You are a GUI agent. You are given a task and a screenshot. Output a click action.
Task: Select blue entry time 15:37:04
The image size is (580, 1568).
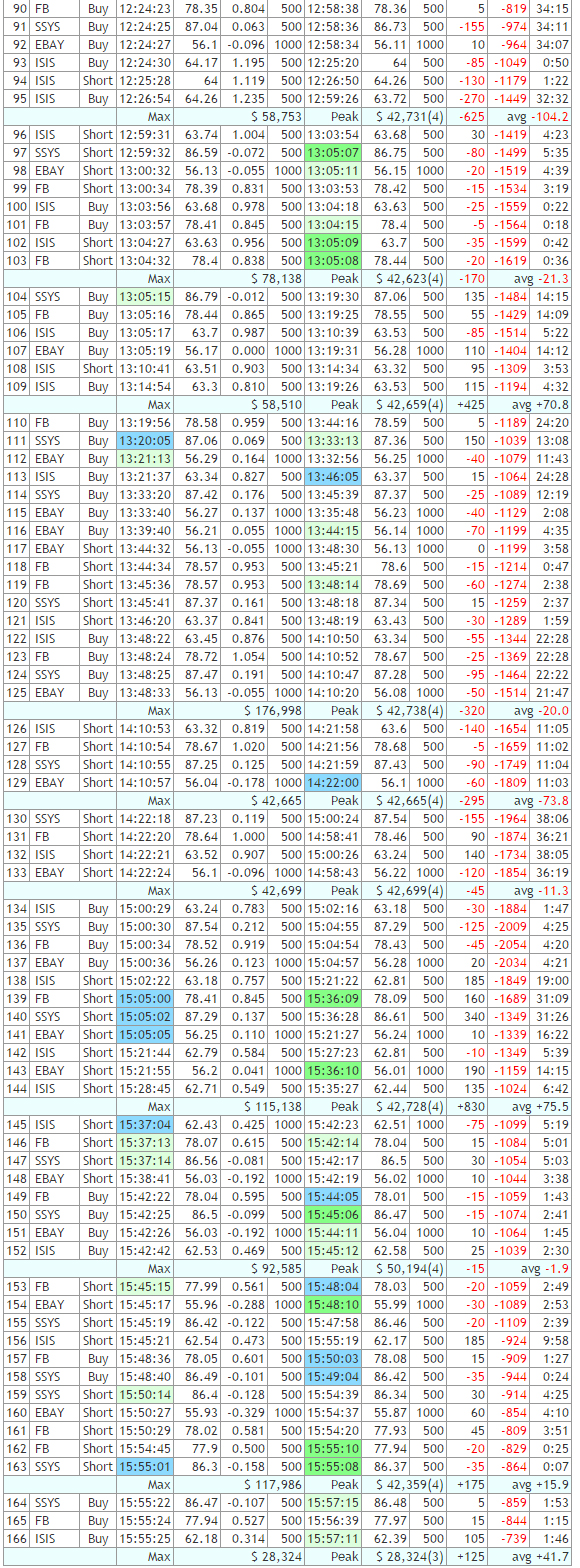(145, 1124)
